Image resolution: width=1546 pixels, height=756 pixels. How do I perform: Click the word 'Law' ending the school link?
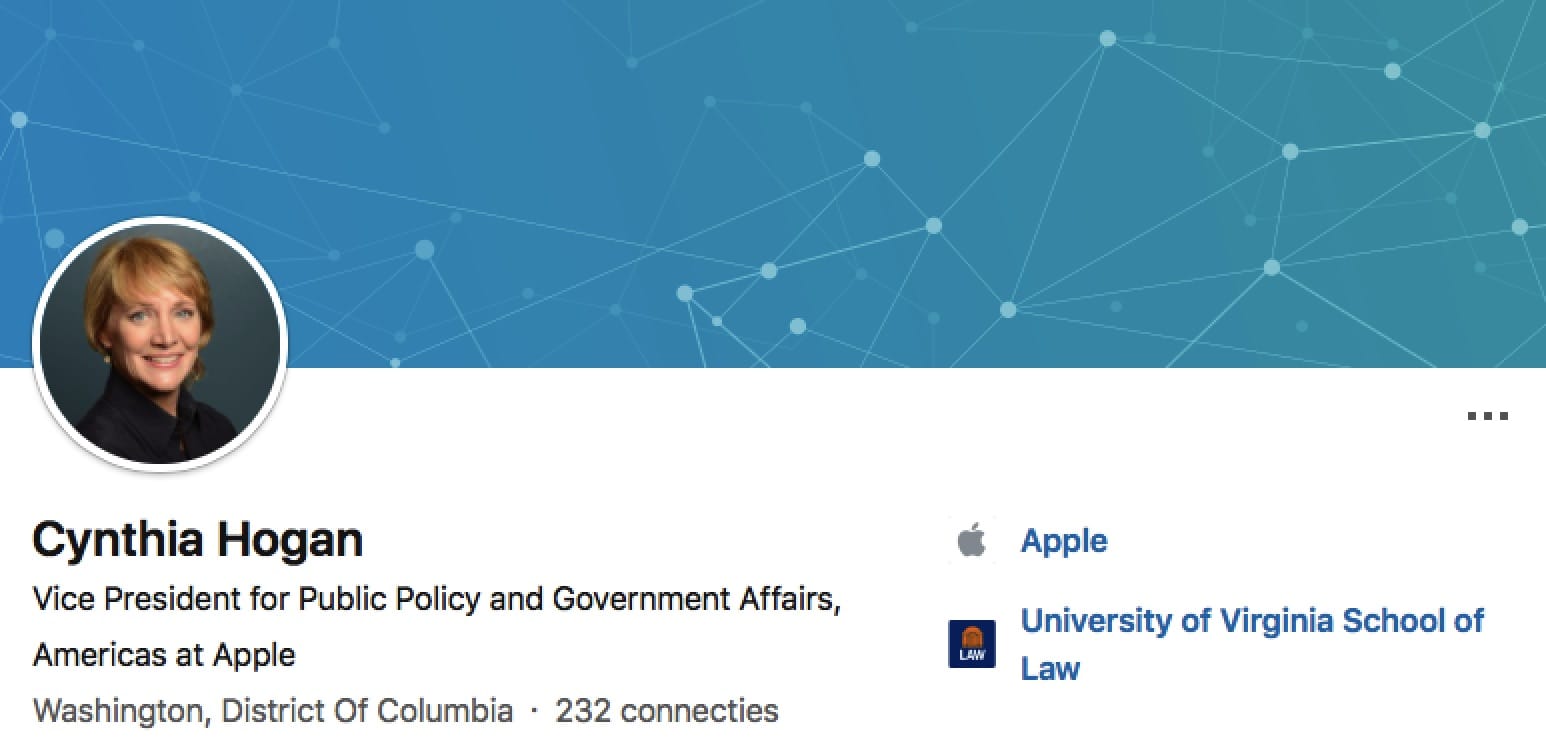tap(1050, 668)
